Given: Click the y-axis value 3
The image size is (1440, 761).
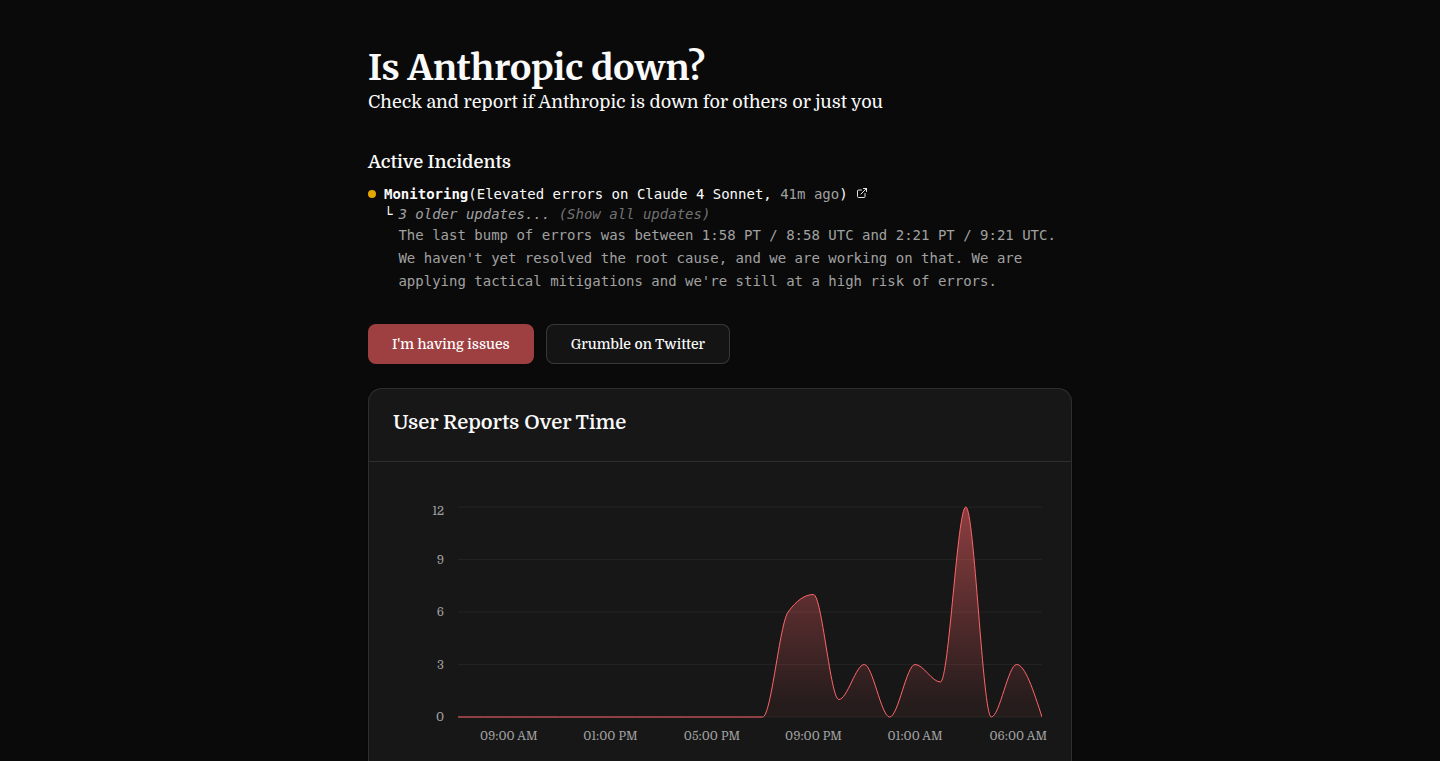Looking at the screenshot, I should [440, 664].
